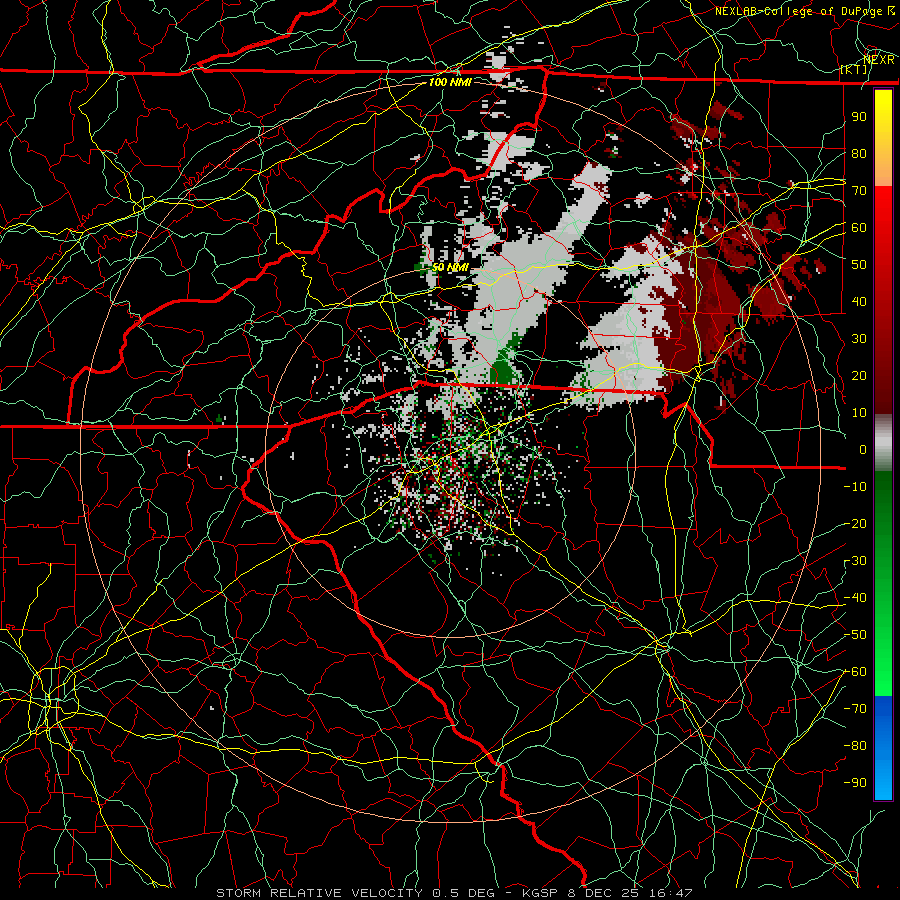This screenshot has height=900, width=900.
Task: Select the positive 90 knot scale label
Action: coord(859,117)
